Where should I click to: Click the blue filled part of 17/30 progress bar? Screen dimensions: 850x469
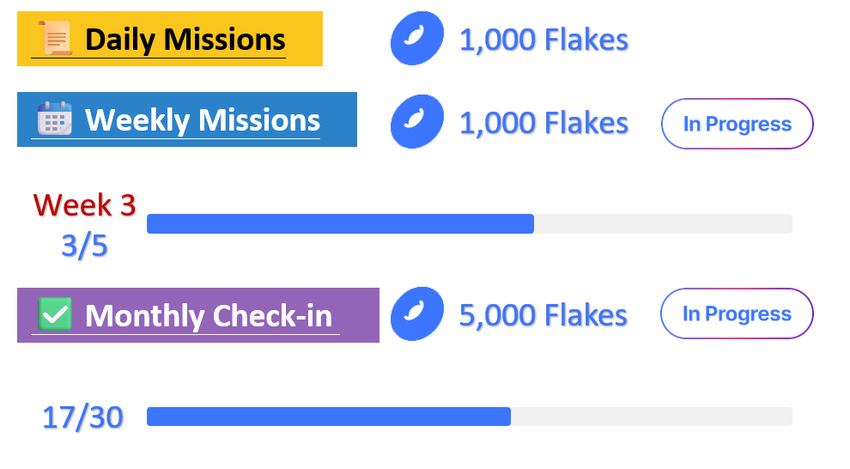[x=328, y=417]
